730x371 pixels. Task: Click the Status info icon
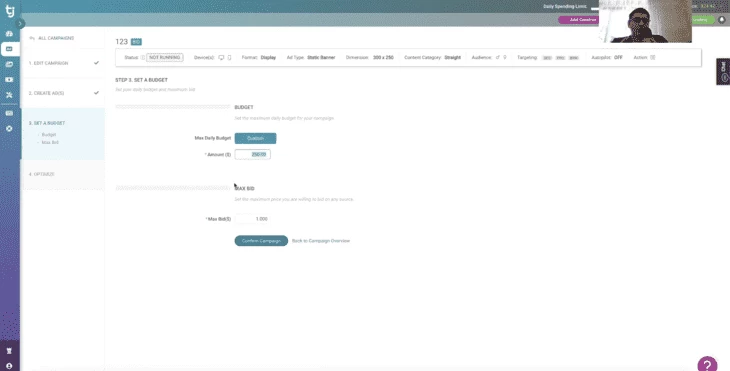(x=143, y=58)
